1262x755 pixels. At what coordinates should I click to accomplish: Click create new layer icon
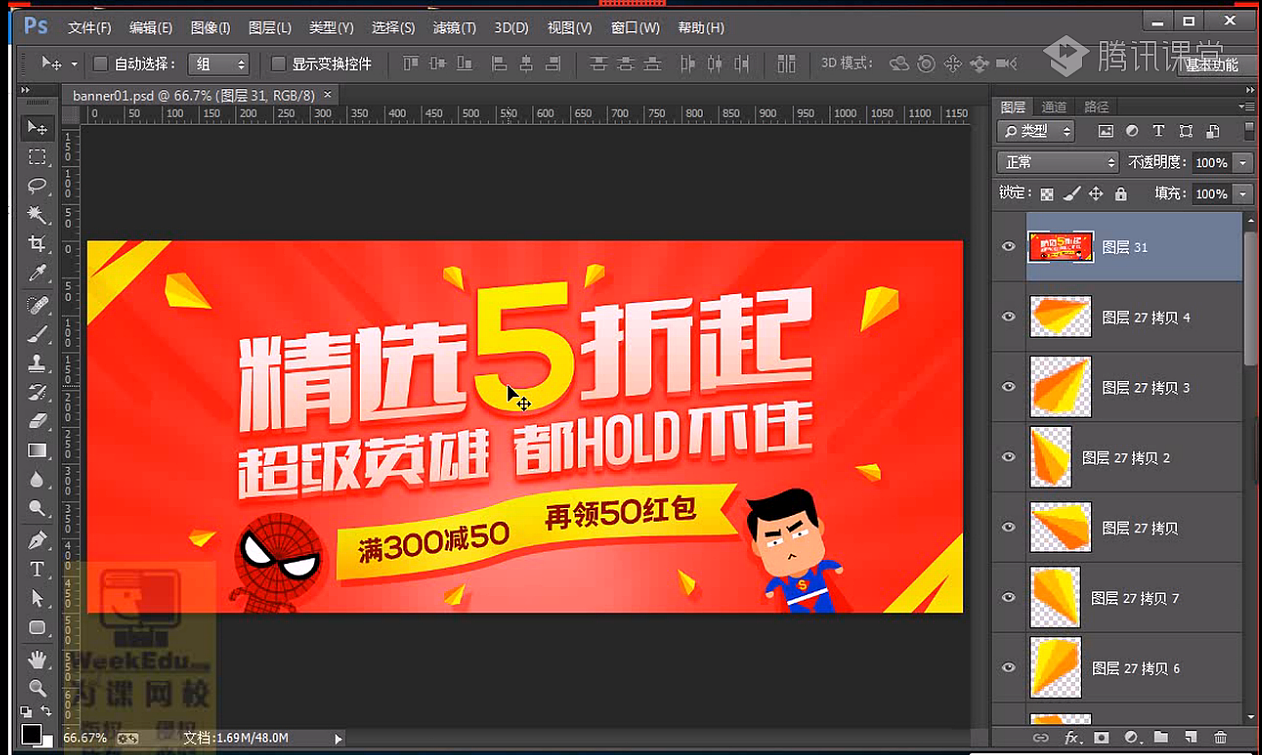[x=1191, y=738]
